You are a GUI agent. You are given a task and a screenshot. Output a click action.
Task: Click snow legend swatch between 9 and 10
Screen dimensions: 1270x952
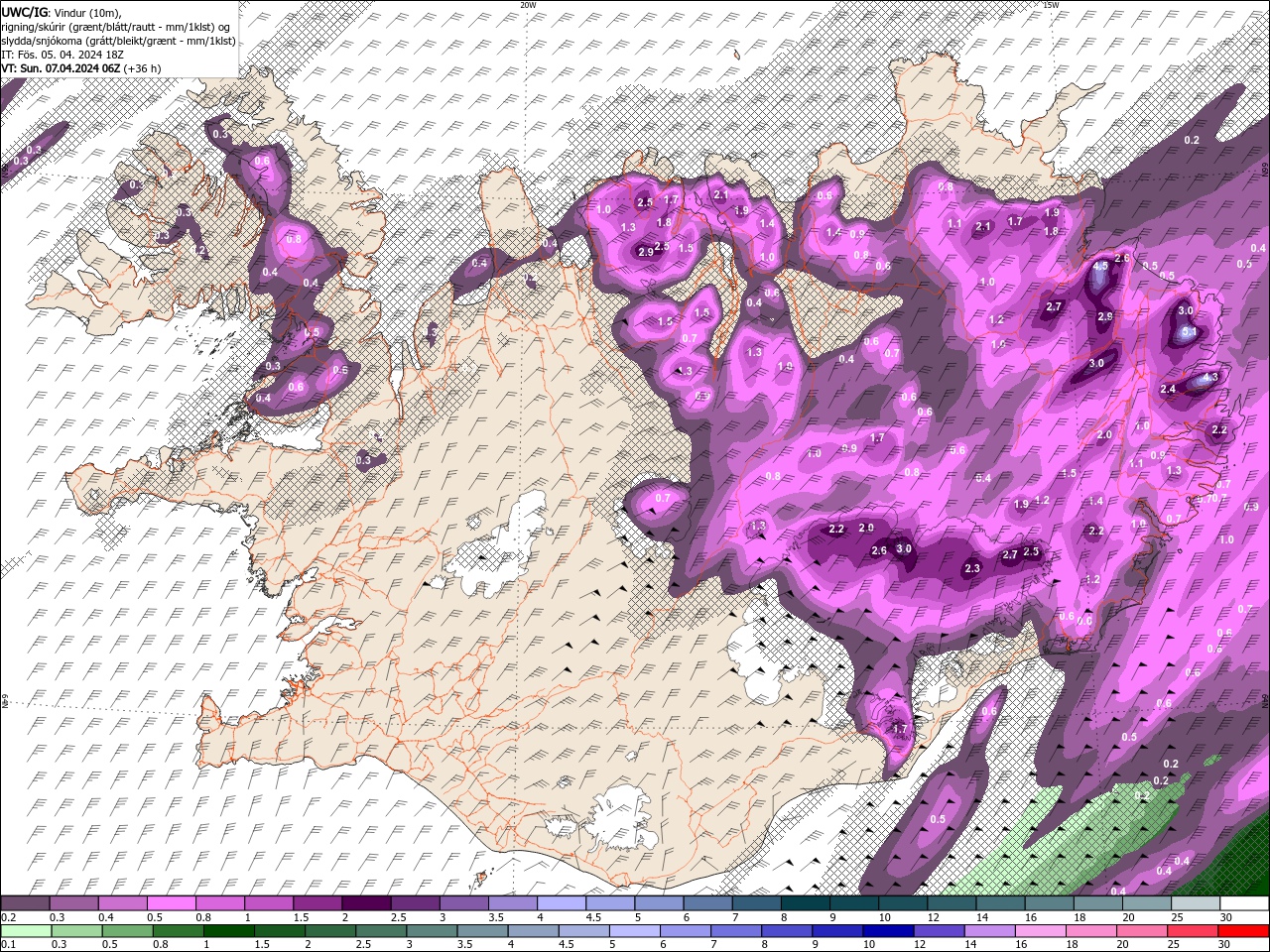[854, 903]
